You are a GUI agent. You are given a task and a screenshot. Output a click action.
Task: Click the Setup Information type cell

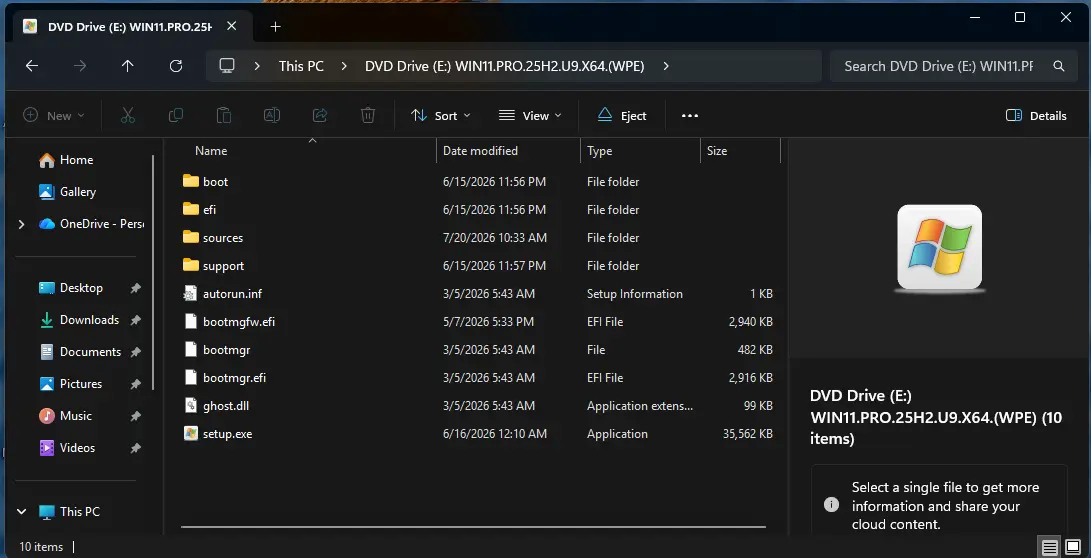tap(635, 294)
